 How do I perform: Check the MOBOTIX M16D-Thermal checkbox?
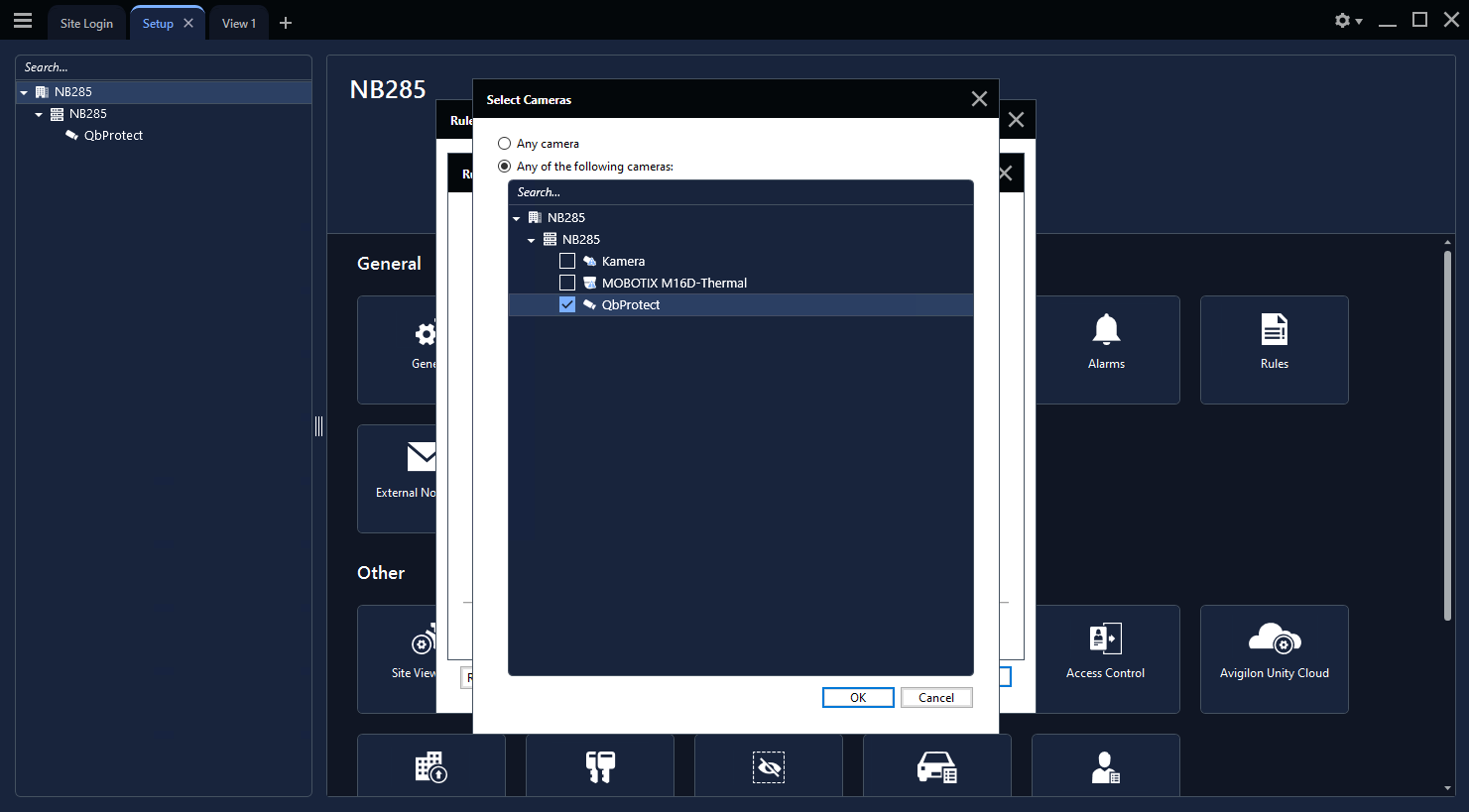coord(567,283)
